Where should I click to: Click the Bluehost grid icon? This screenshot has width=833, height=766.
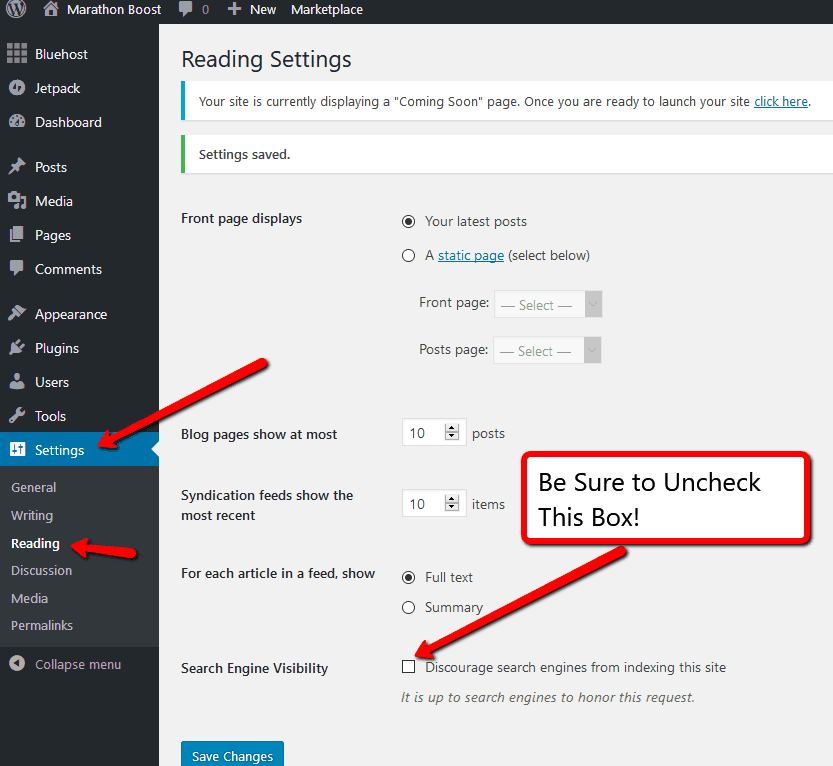click(17, 53)
